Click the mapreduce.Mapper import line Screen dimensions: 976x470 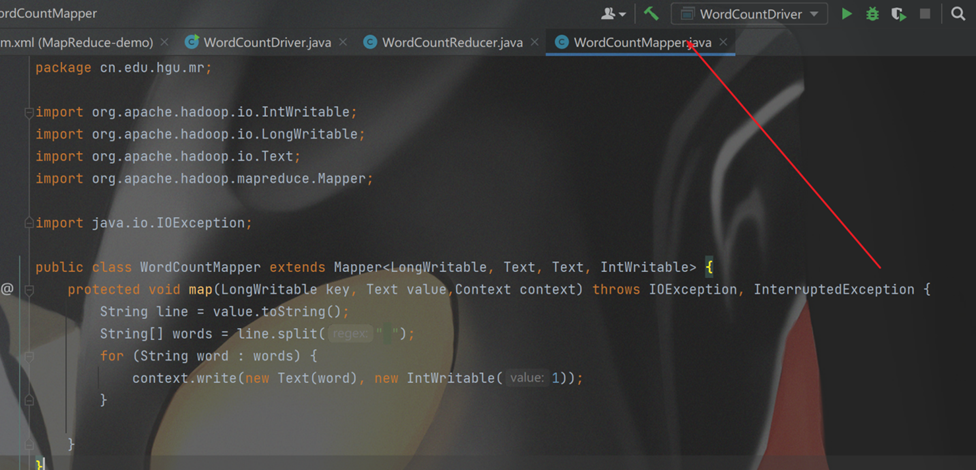(x=204, y=179)
